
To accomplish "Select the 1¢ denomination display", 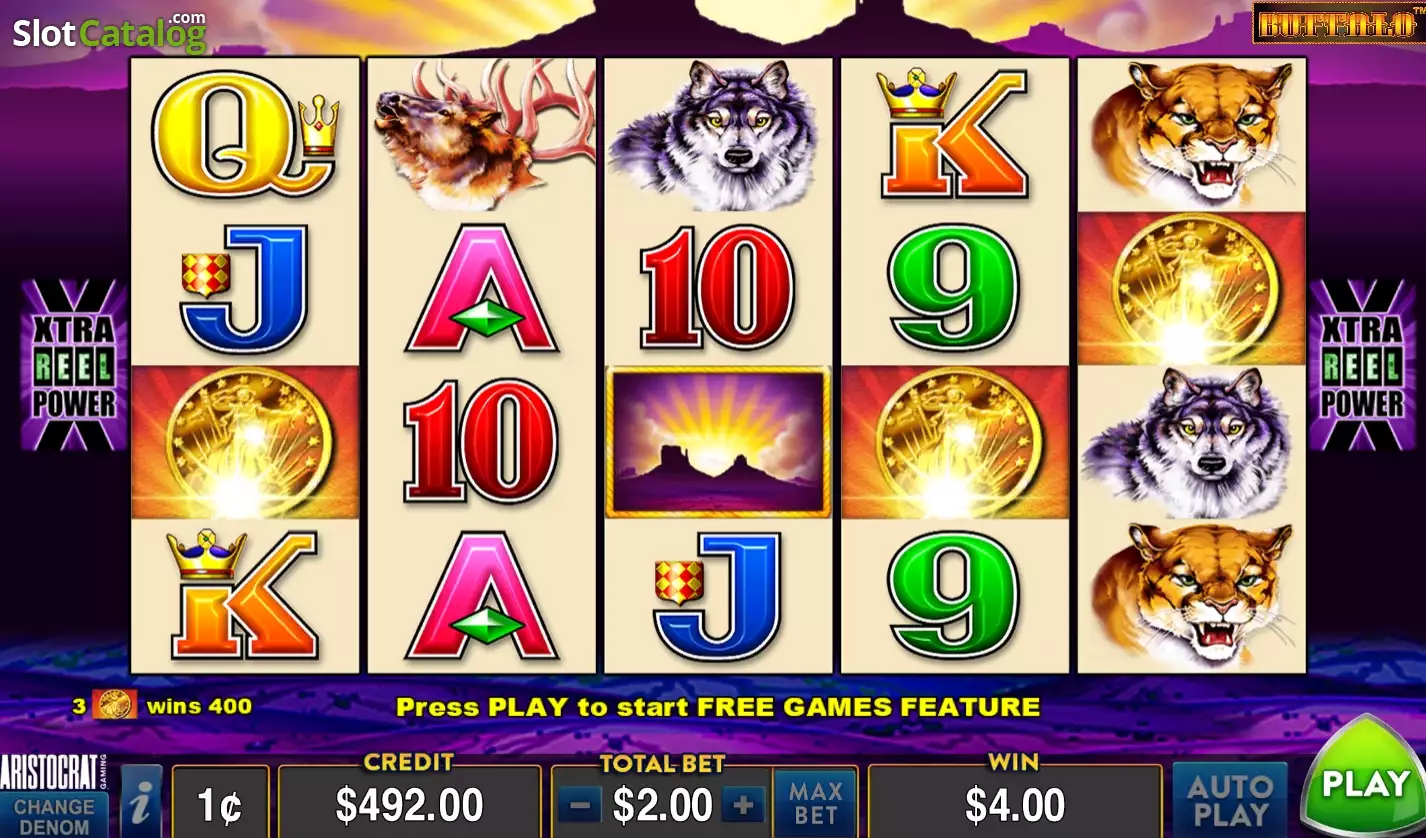I will (220, 804).
